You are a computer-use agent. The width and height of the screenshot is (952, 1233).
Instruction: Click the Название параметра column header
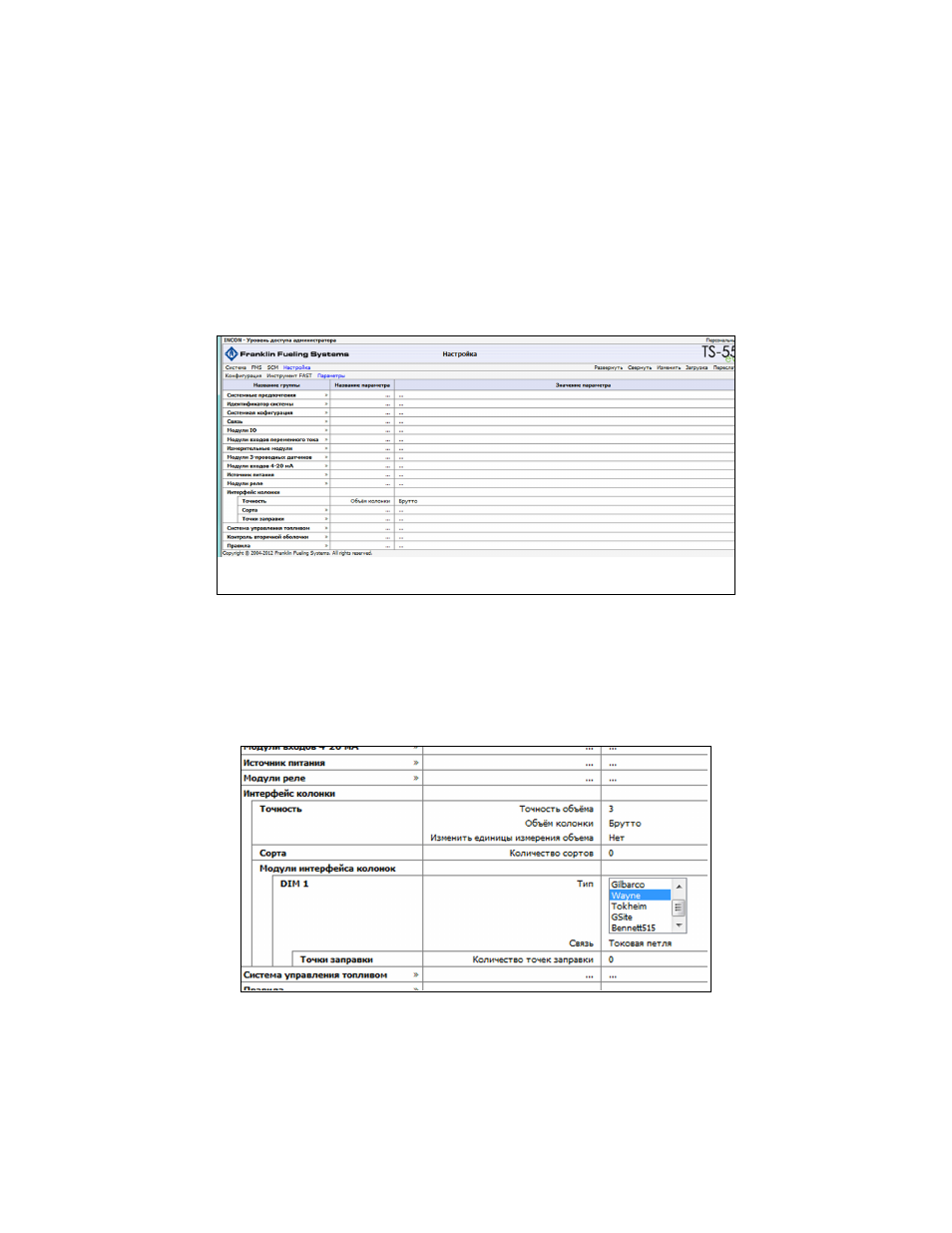tap(362, 384)
